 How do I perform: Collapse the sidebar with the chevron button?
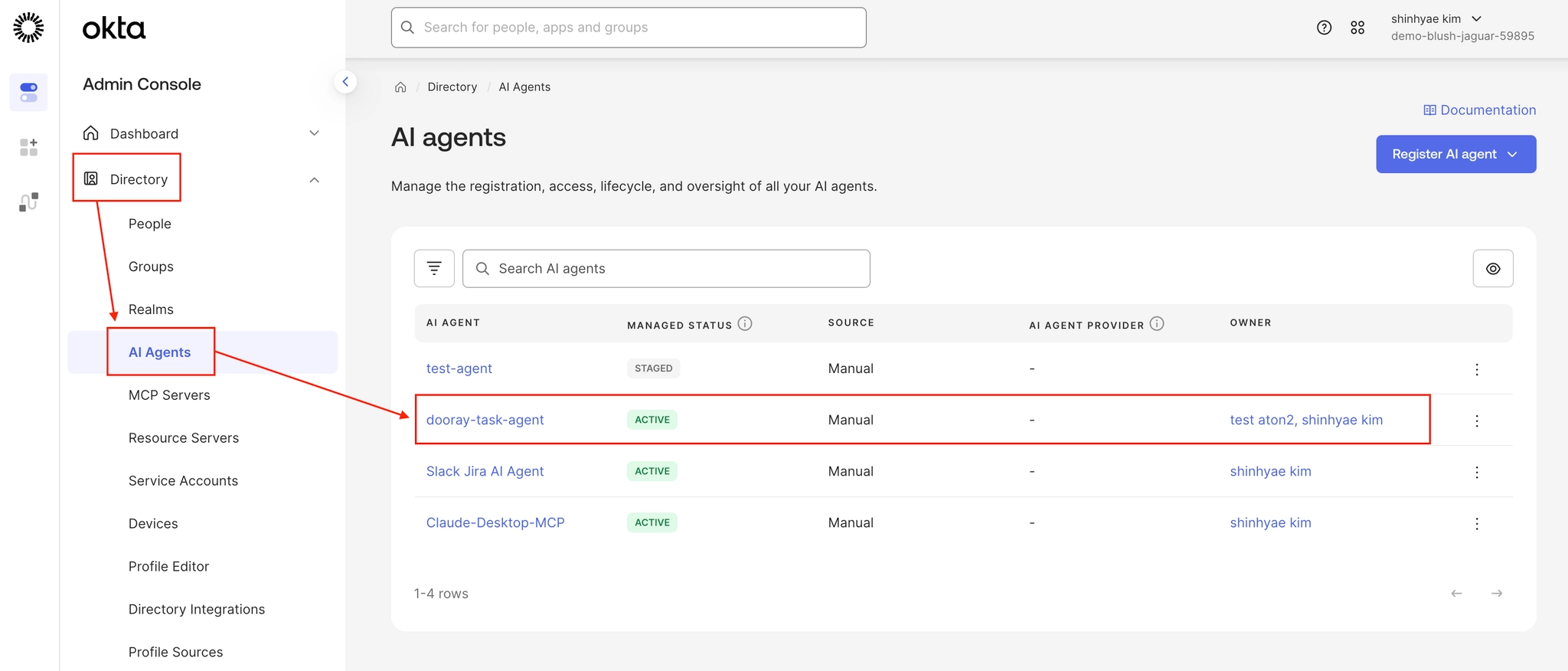[x=345, y=81]
